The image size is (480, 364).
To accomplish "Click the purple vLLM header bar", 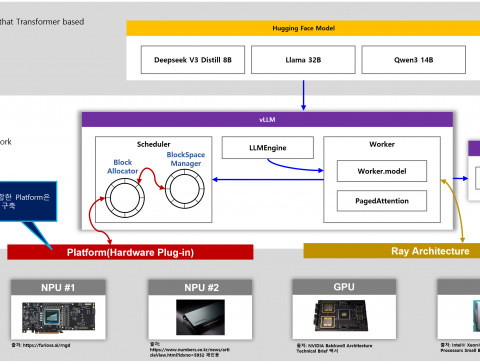I will tap(267, 119).
